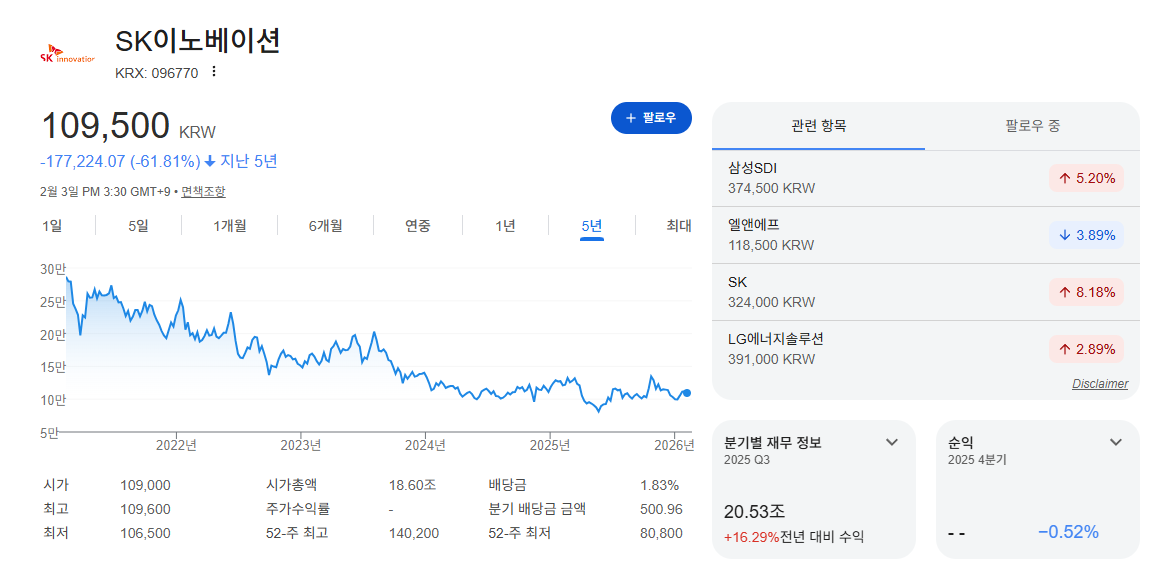This screenshot has height=570, width=1163.
Task: Click the 109,500 current price
Action: (x=105, y=126)
